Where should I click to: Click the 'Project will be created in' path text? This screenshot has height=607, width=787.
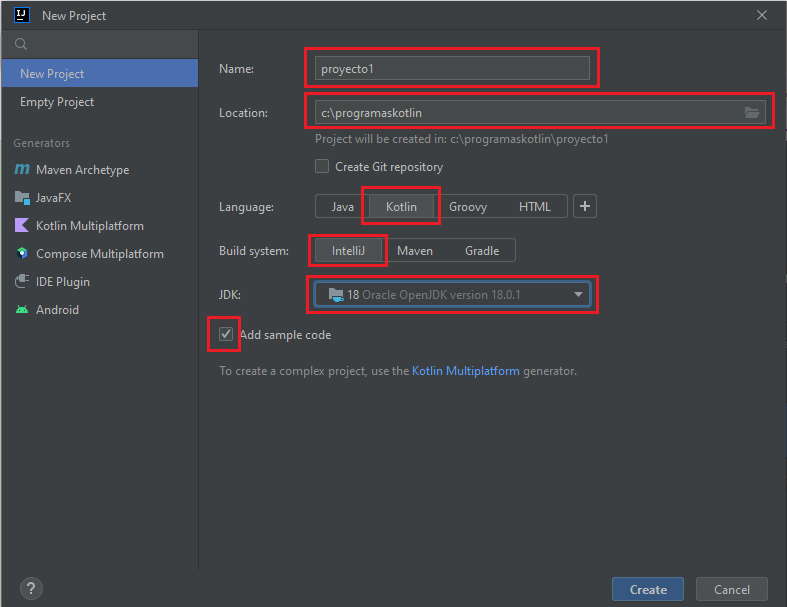tap(461, 139)
